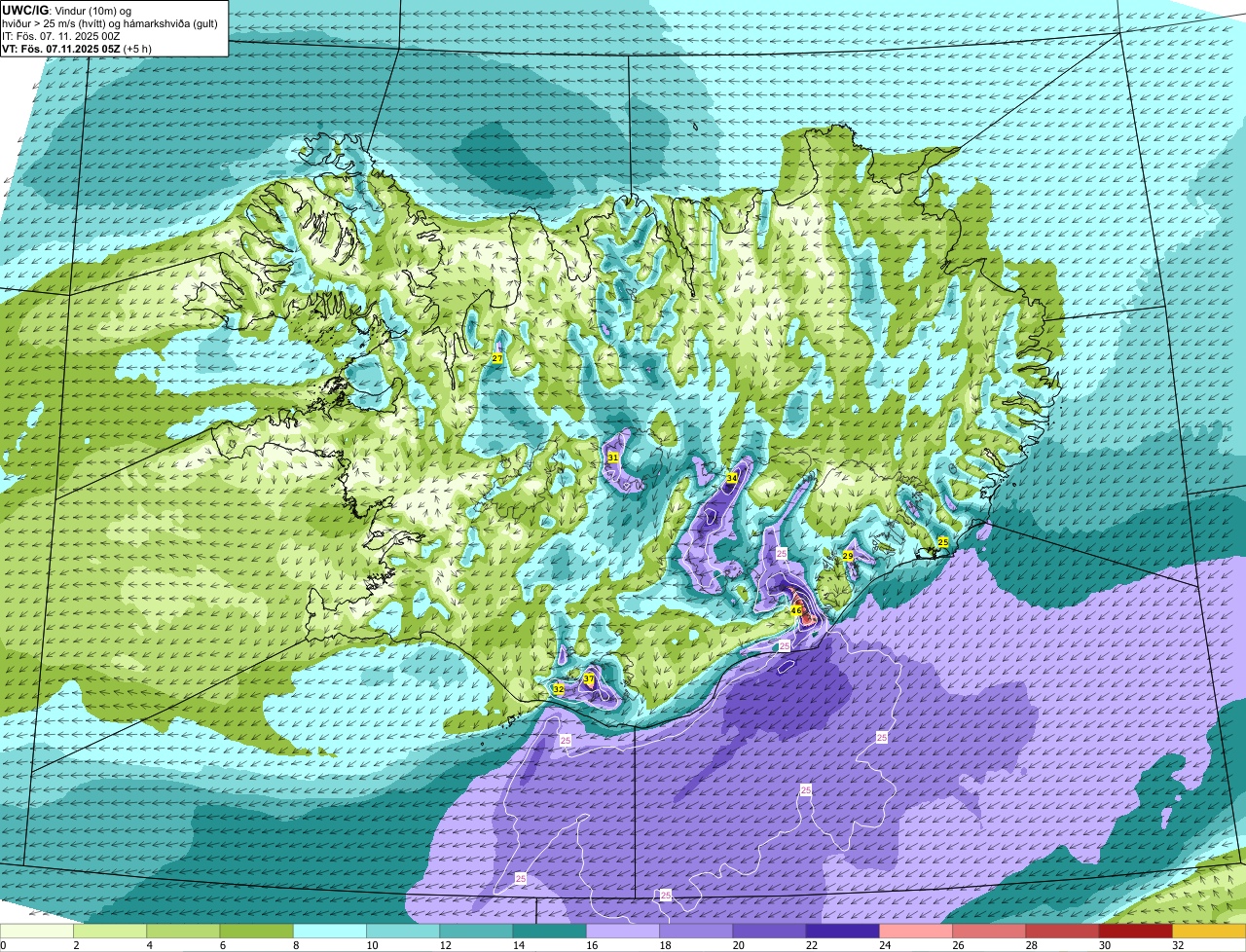Select the legend swatch between 18 and 20
The width and height of the screenshot is (1246, 952).
point(696,932)
